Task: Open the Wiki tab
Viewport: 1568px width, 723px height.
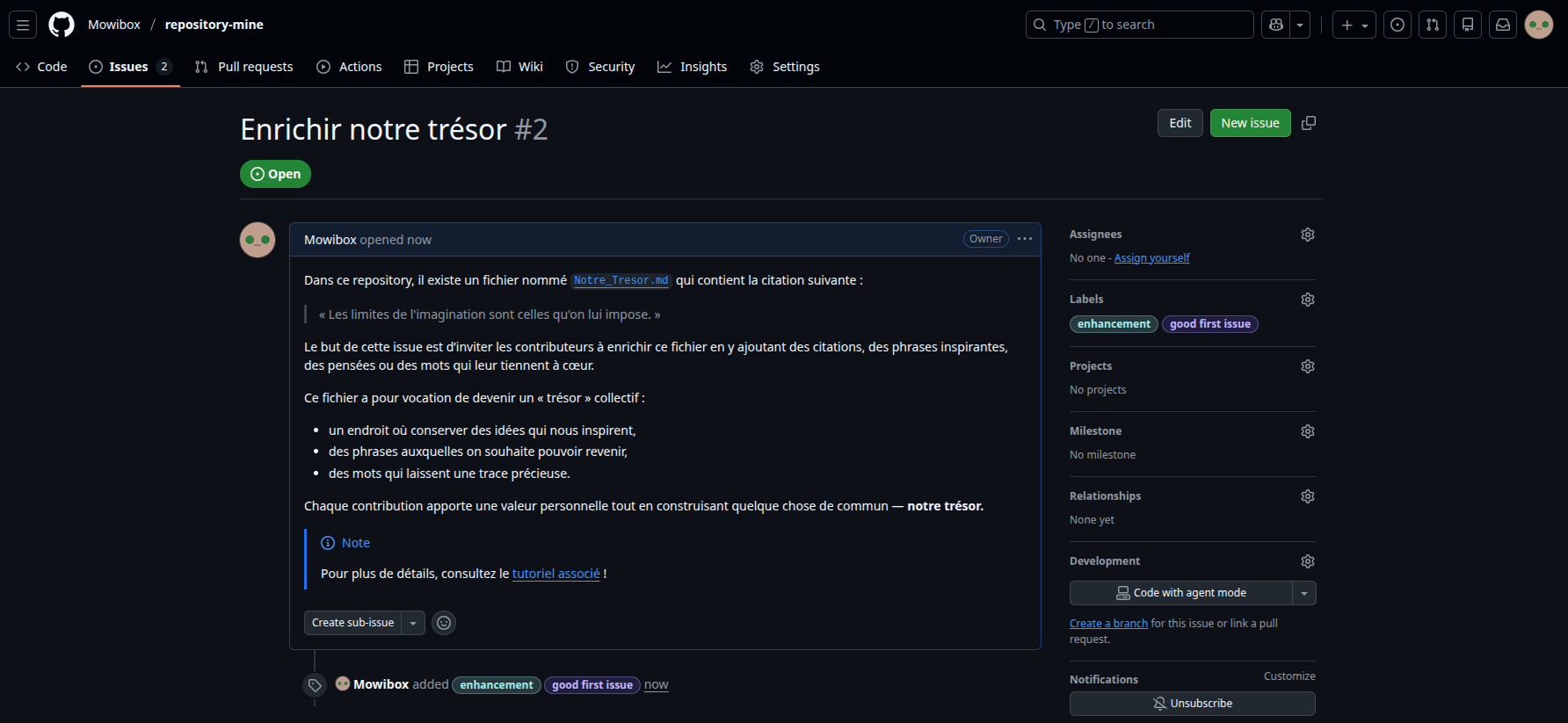Action: [x=520, y=67]
